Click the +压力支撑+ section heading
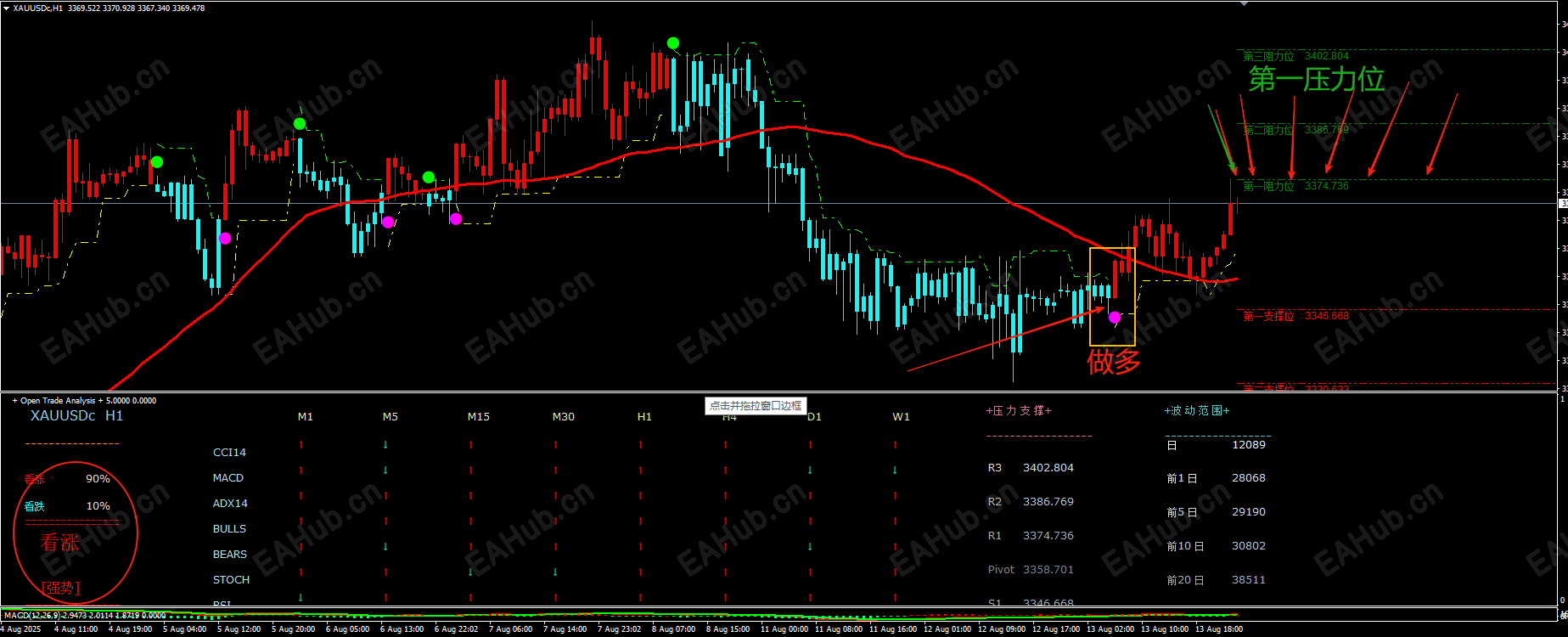The width and height of the screenshot is (1568, 637). click(x=1019, y=411)
